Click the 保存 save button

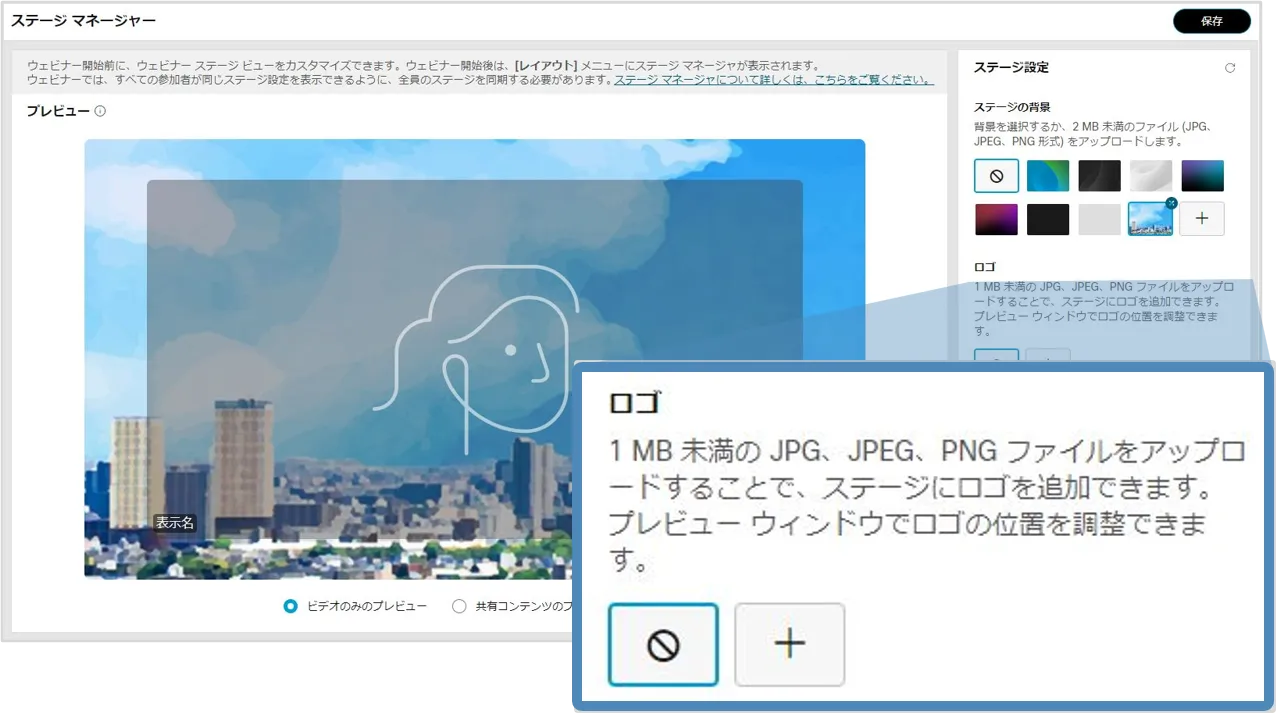tap(1211, 21)
